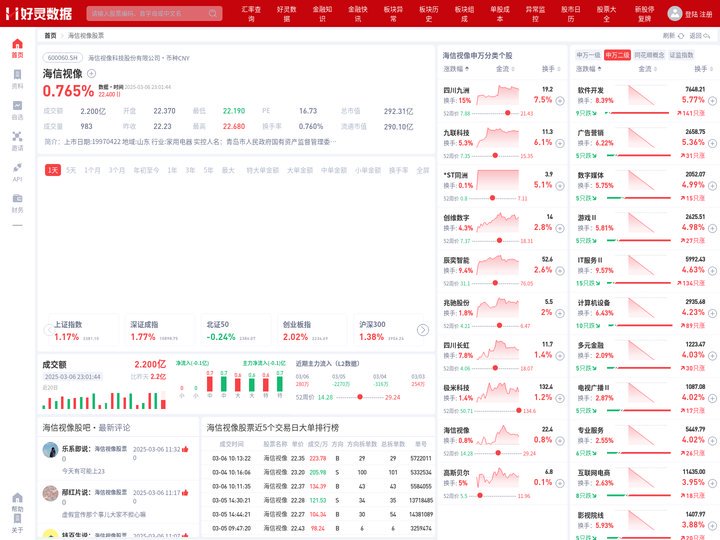Click the plus icon for 极米科技
The image size is (720, 540).
(x=560, y=398)
